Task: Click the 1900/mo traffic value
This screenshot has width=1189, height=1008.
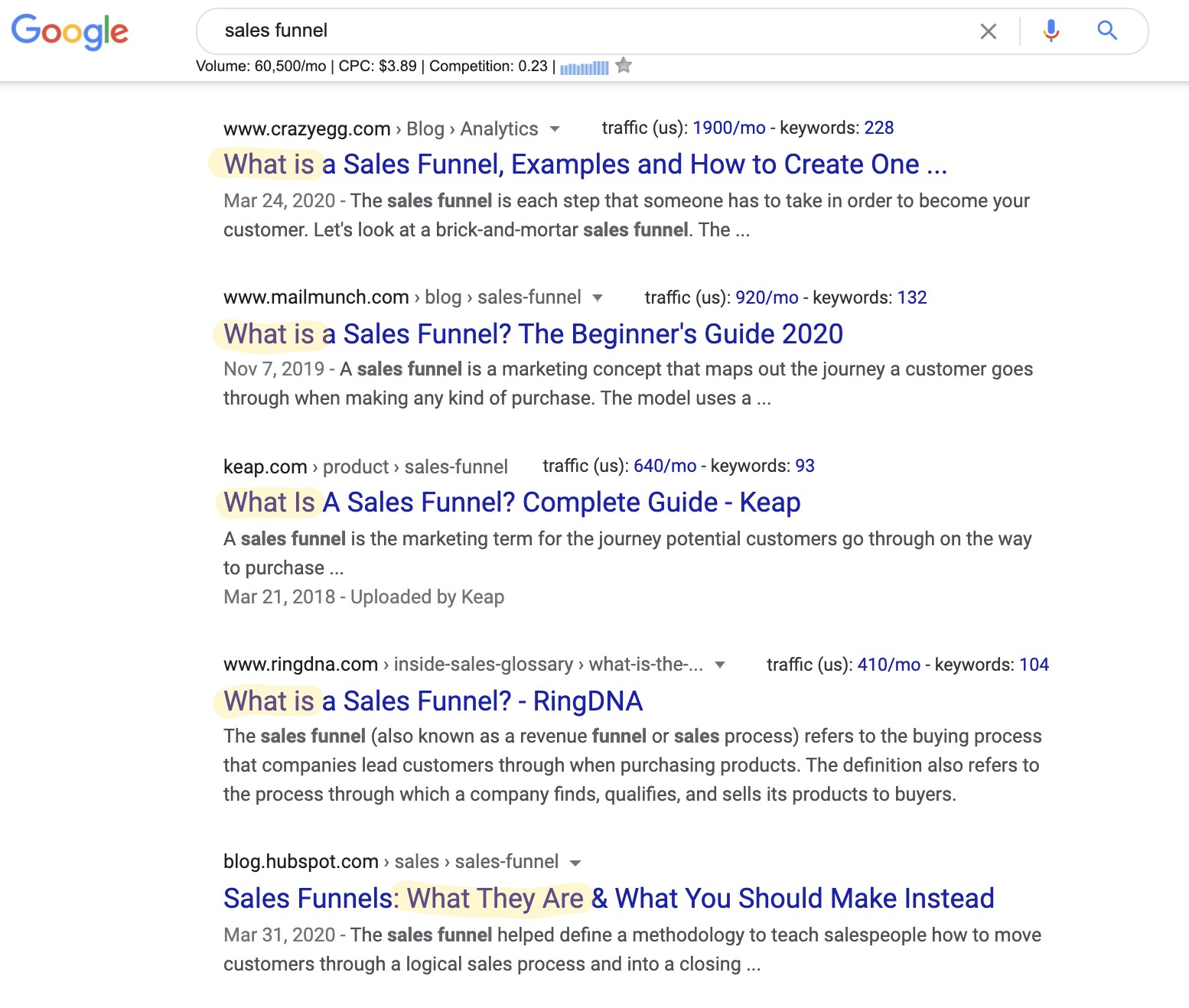Action: (729, 128)
